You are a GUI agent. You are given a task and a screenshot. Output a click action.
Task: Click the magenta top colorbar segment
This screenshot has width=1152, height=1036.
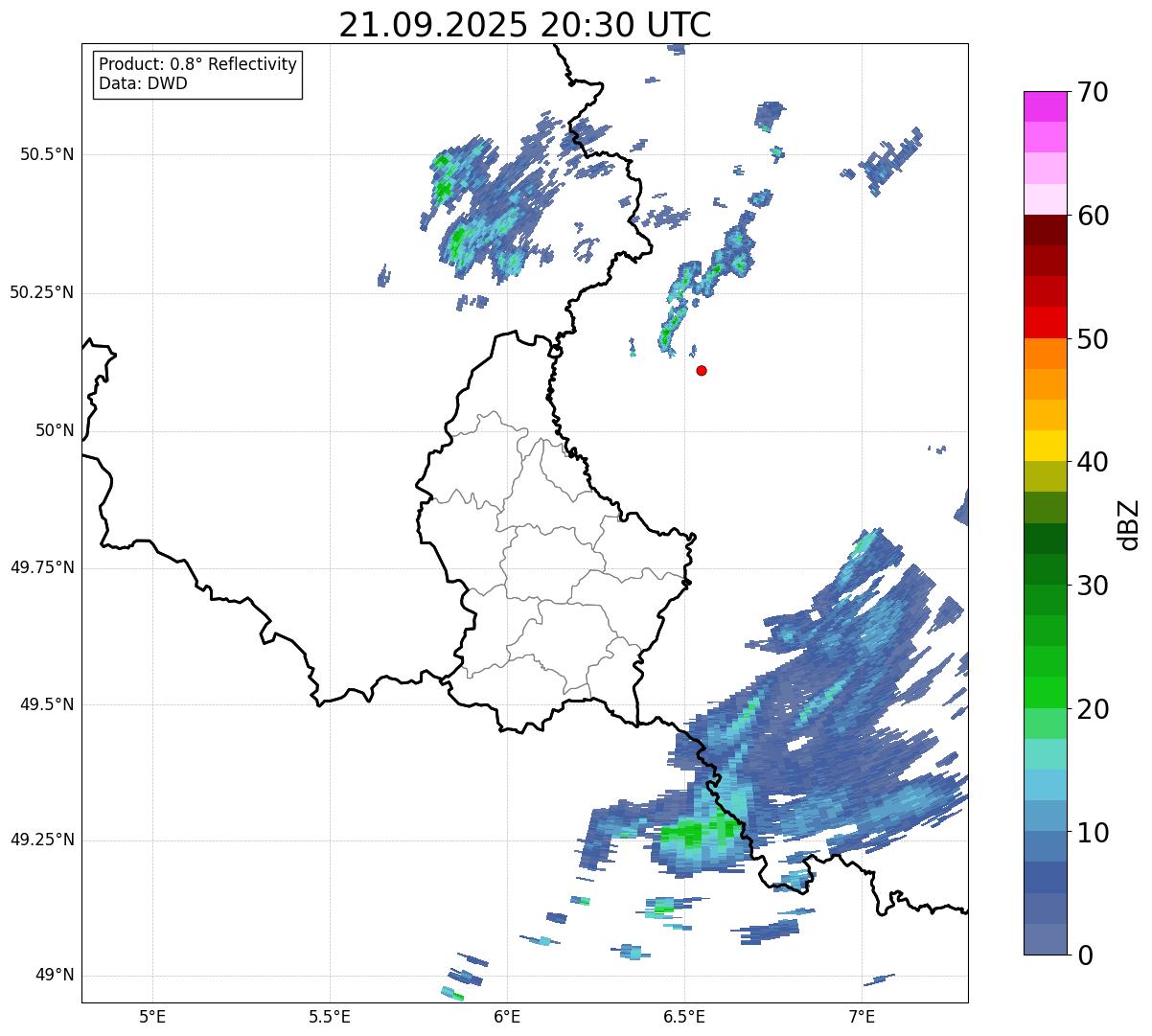[x=1045, y=106]
